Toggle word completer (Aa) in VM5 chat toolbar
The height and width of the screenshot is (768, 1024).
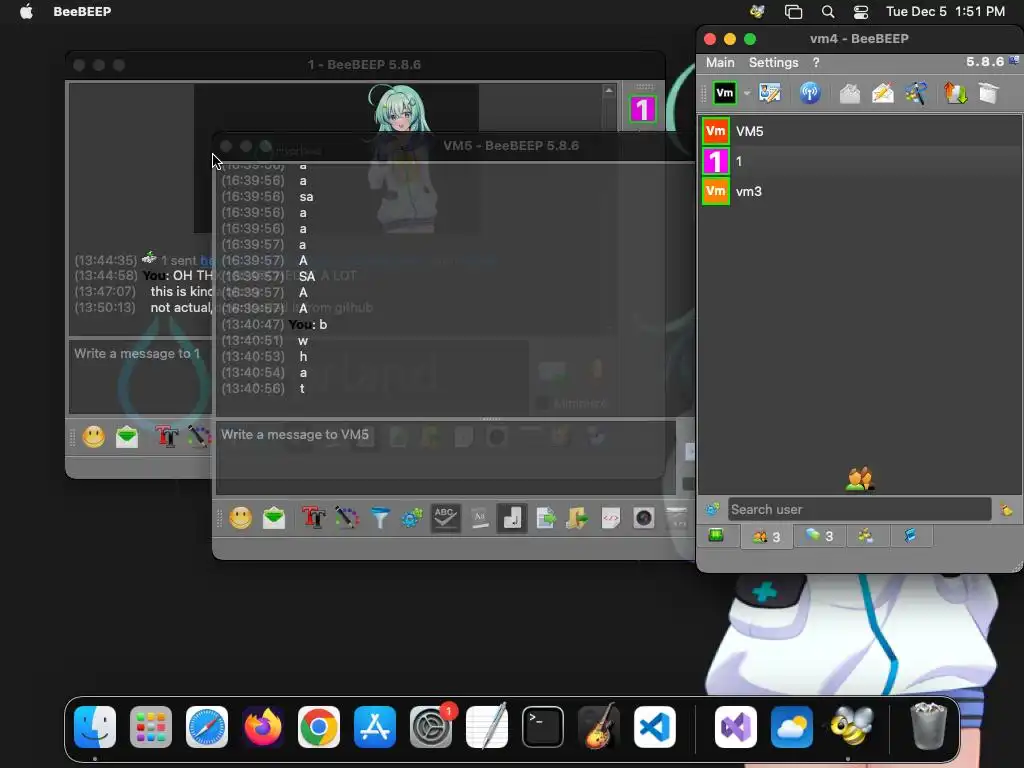point(479,519)
